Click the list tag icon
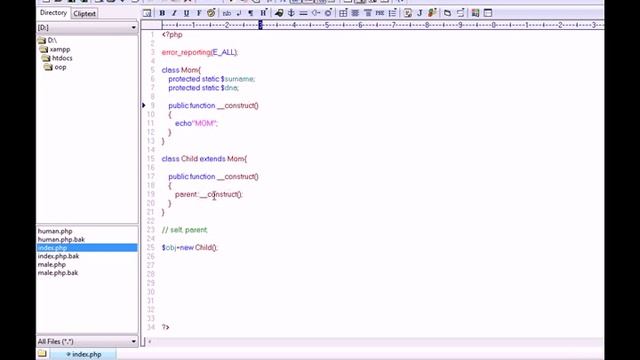640x360 pixels. (x=392, y=13)
